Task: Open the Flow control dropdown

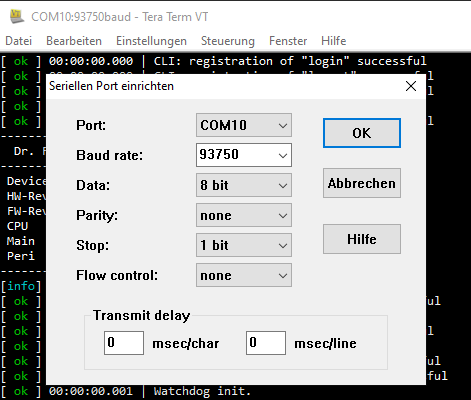Action: [x=244, y=275]
